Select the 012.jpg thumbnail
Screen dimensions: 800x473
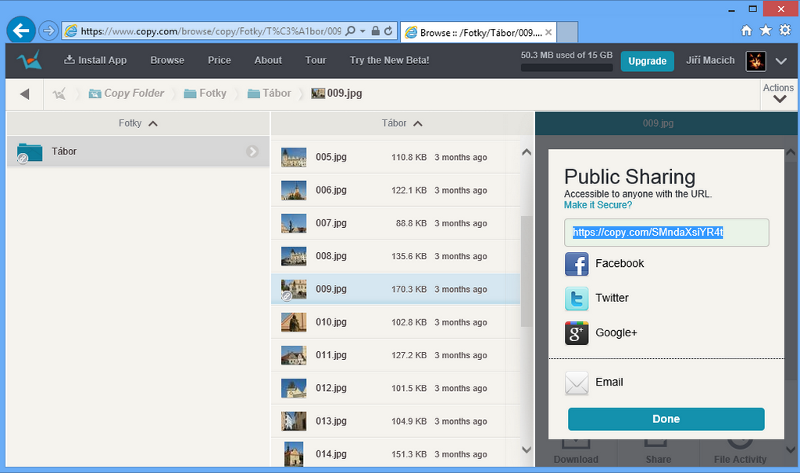pyautogui.click(x=293, y=388)
